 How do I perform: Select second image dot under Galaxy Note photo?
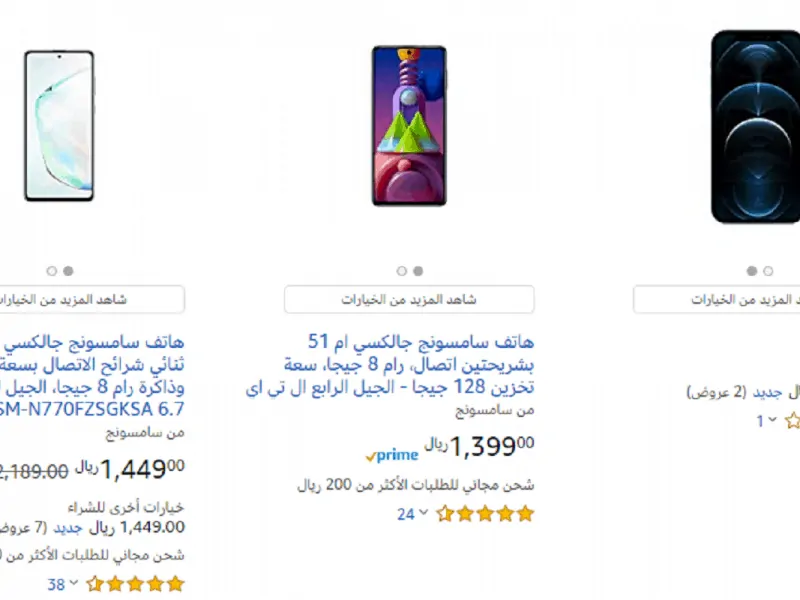coord(68,271)
